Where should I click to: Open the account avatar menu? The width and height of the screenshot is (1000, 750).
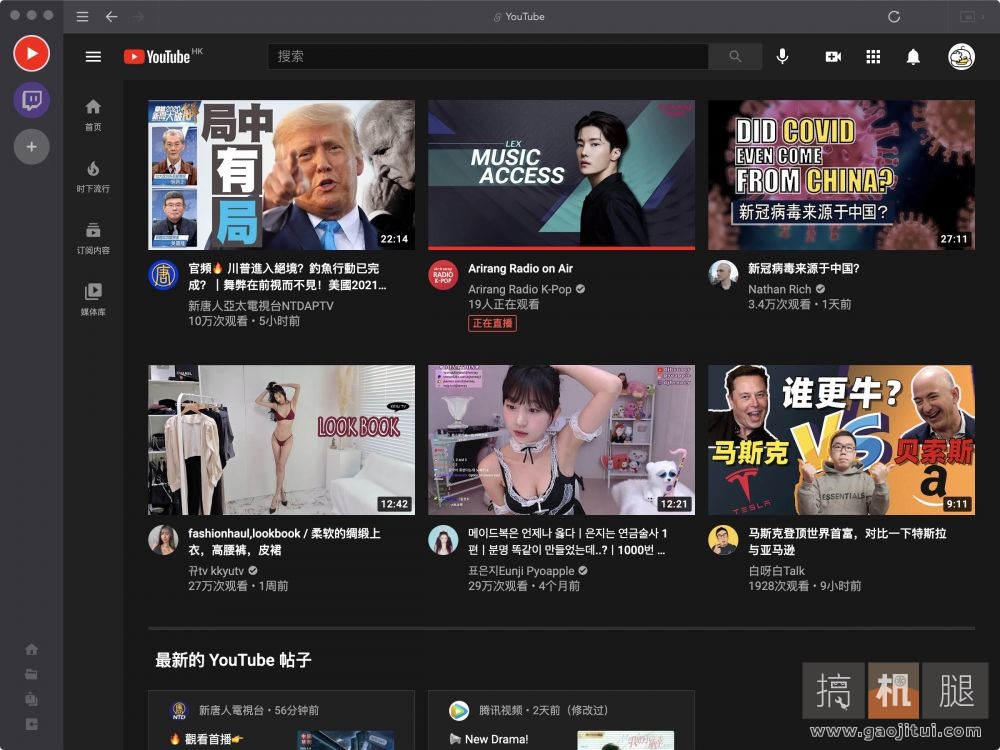click(x=960, y=57)
